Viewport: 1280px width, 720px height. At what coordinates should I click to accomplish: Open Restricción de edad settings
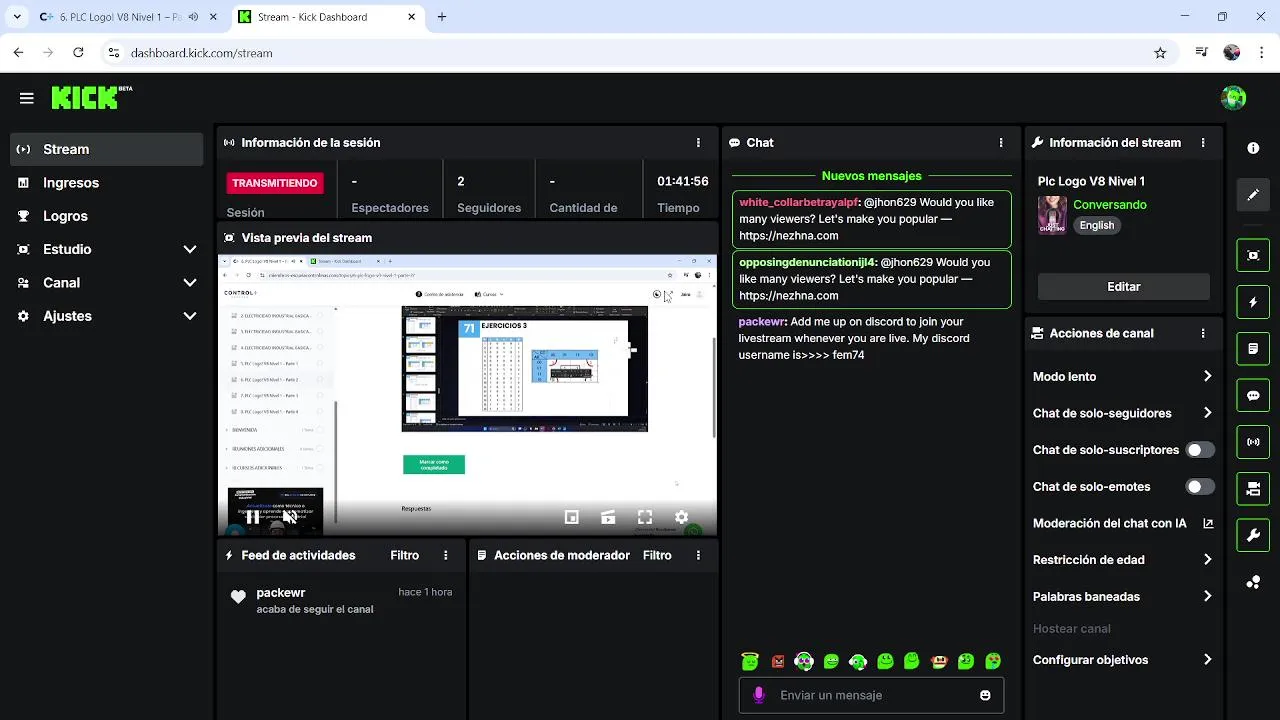(x=1123, y=560)
